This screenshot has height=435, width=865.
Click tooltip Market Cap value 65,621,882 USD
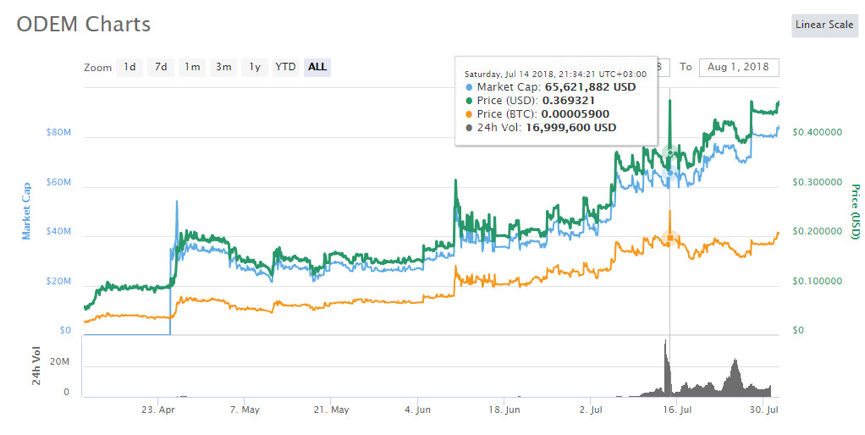(590, 87)
